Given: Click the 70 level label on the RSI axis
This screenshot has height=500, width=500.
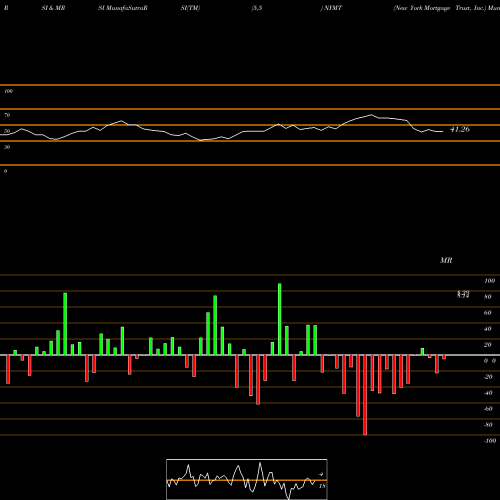Looking at the screenshot, I should [x=7, y=115].
